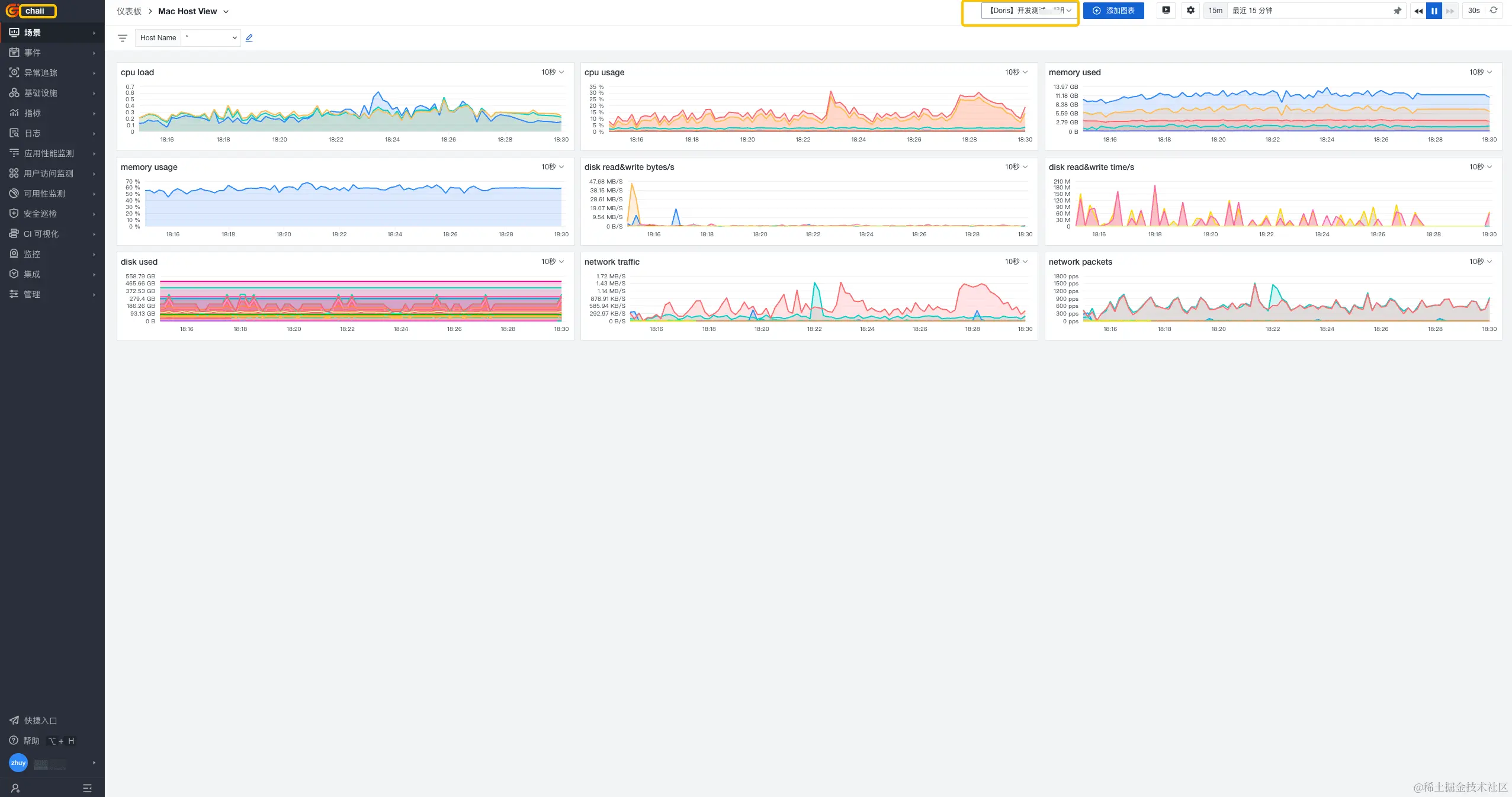The image size is (1512, 797).
Task: Click the manual refresh icon
Action: (1494, 11)
